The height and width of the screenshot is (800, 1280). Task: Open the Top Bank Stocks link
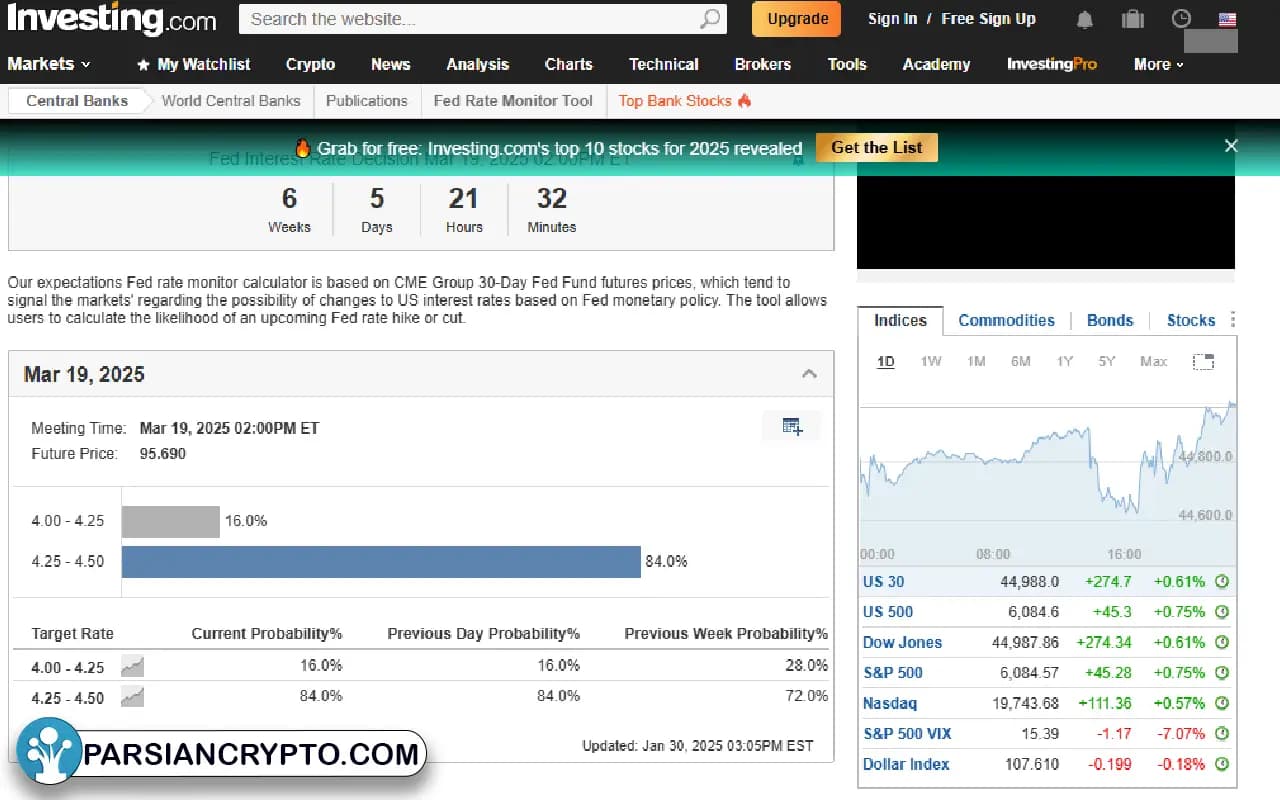click(685, 100)
